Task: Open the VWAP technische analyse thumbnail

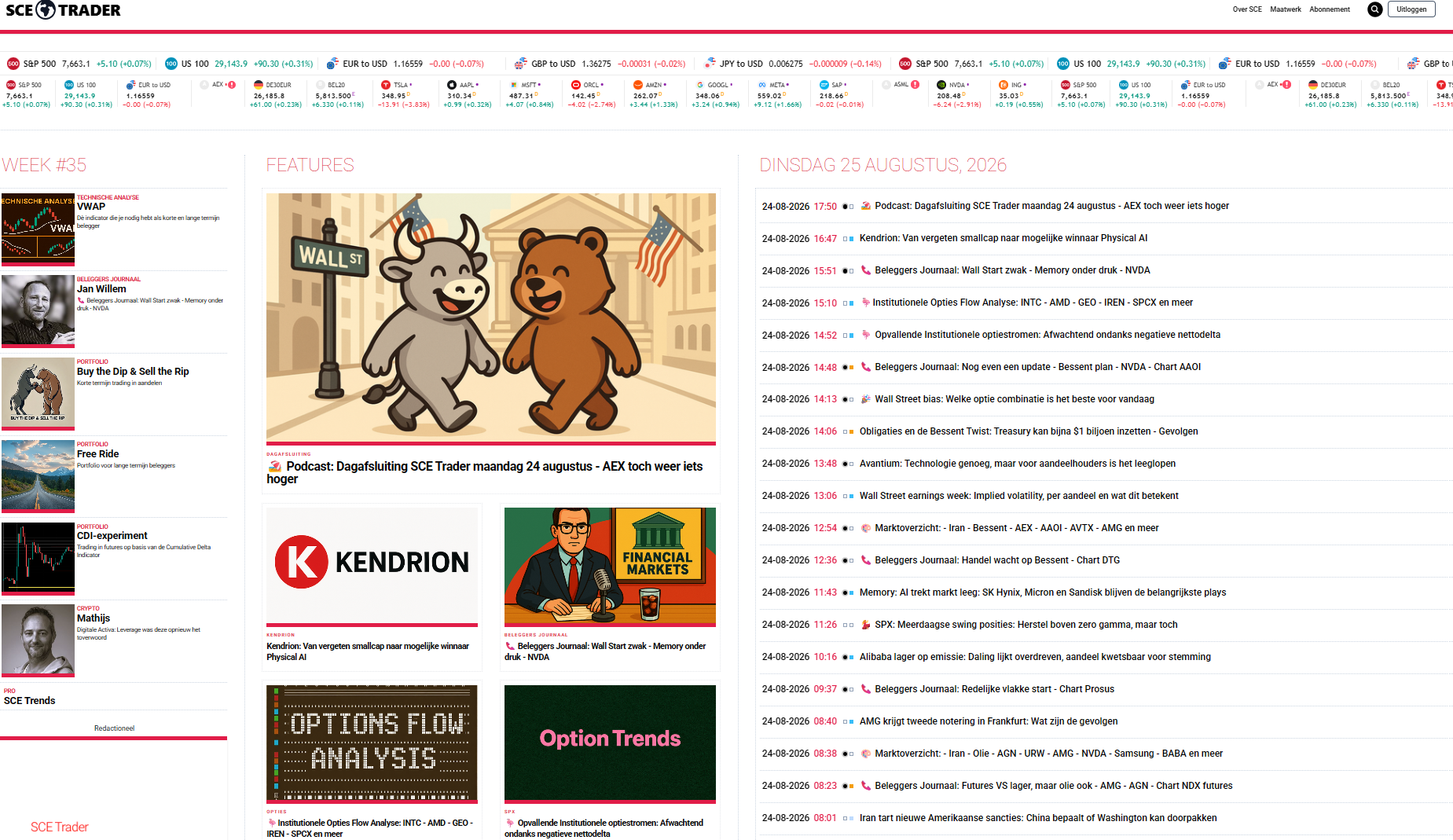Action: 38,229
